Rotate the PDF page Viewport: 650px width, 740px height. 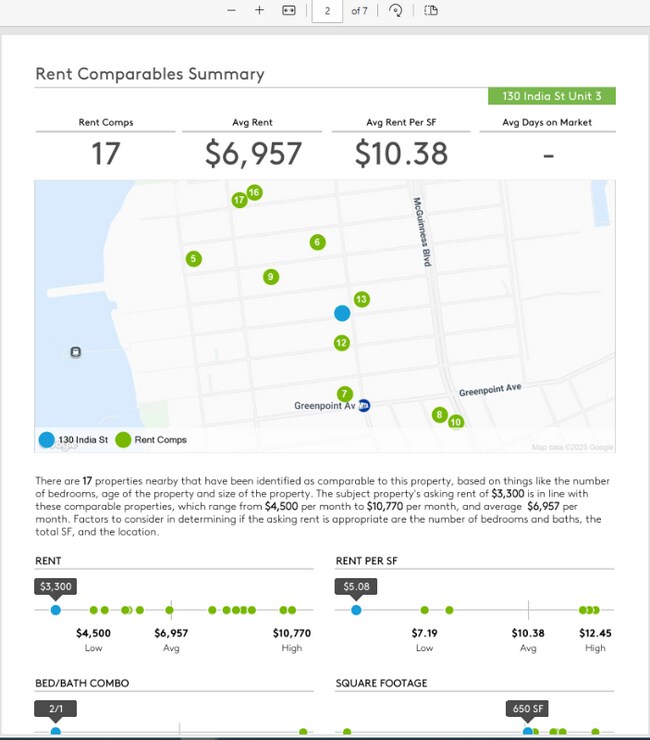tap(396, 10)
